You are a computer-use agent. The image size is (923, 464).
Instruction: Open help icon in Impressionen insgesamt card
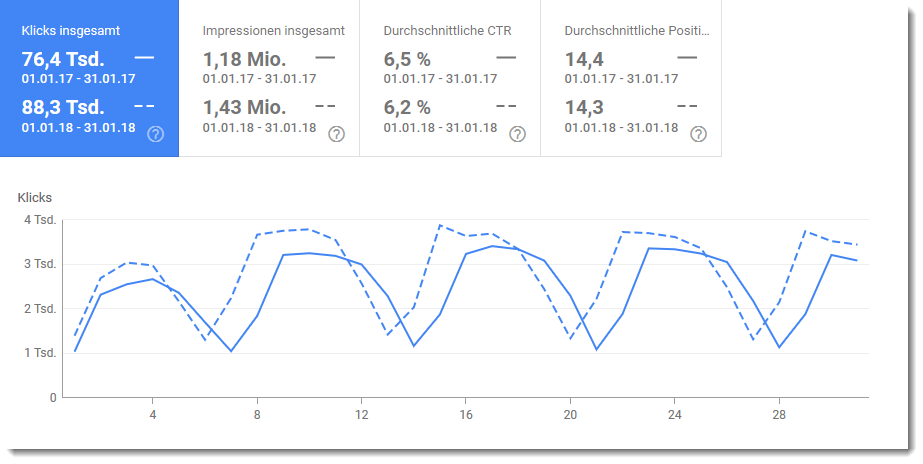336,134
